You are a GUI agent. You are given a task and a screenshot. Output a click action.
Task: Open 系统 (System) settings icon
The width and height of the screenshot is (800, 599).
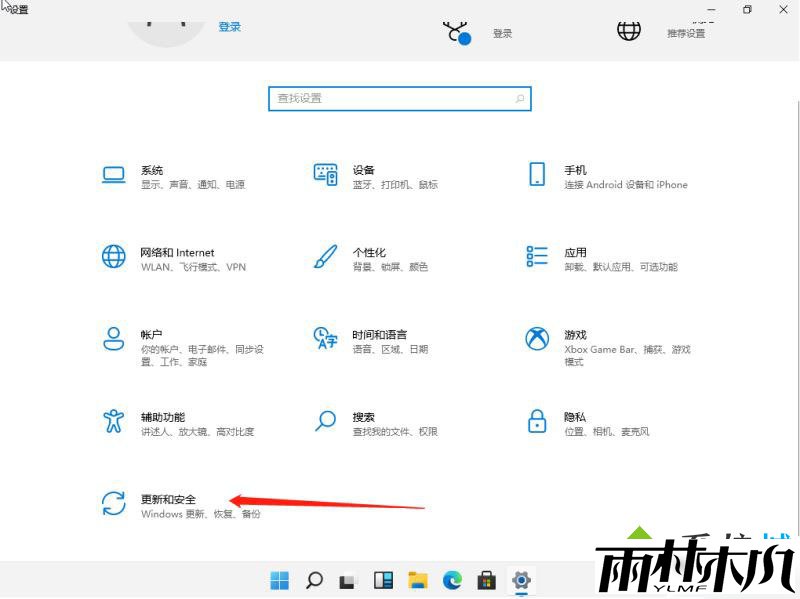coord(114,176)
